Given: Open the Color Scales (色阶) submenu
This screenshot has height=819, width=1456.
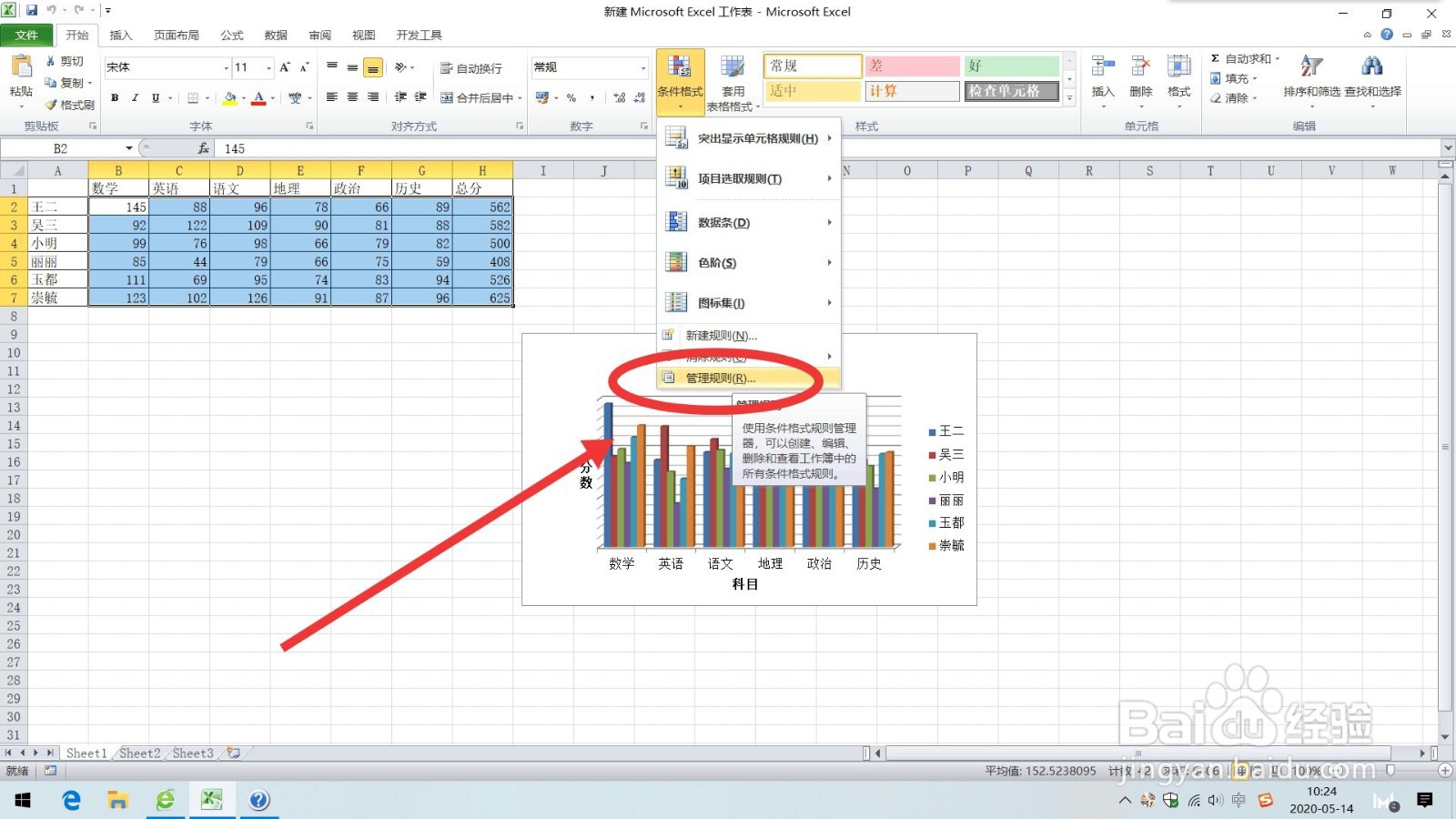Looking at the screenshot, I should coord(748,263).
